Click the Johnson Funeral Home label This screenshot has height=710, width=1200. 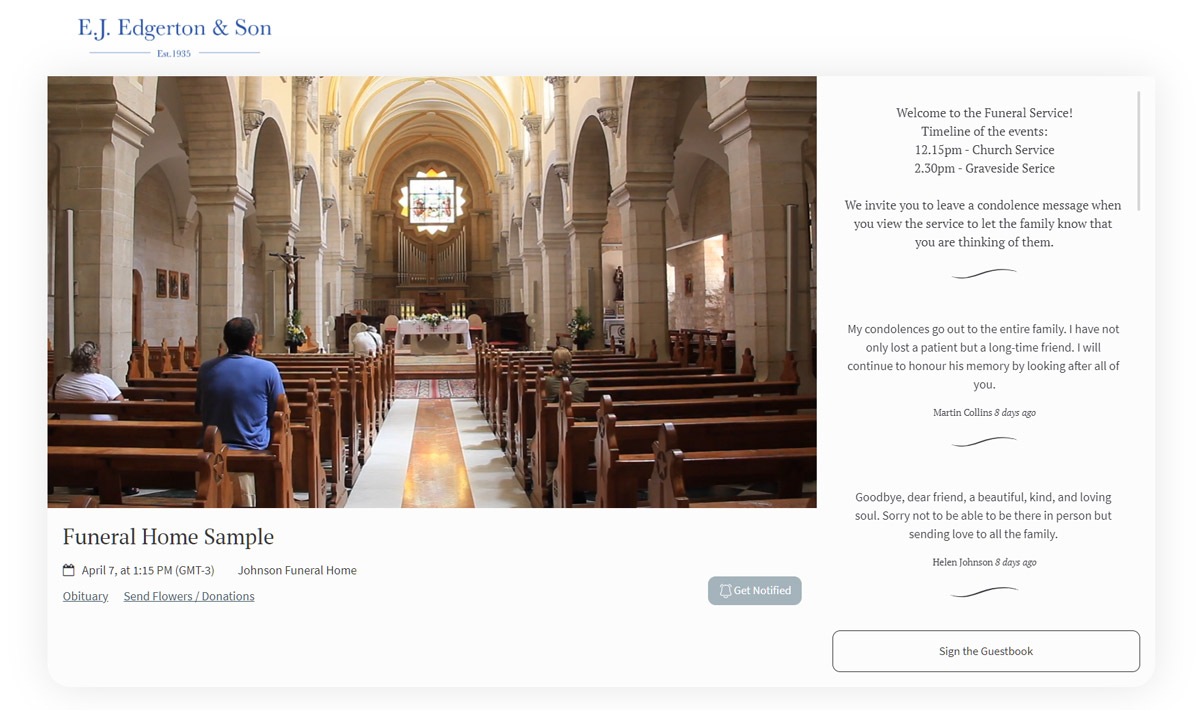coord(296,570)
